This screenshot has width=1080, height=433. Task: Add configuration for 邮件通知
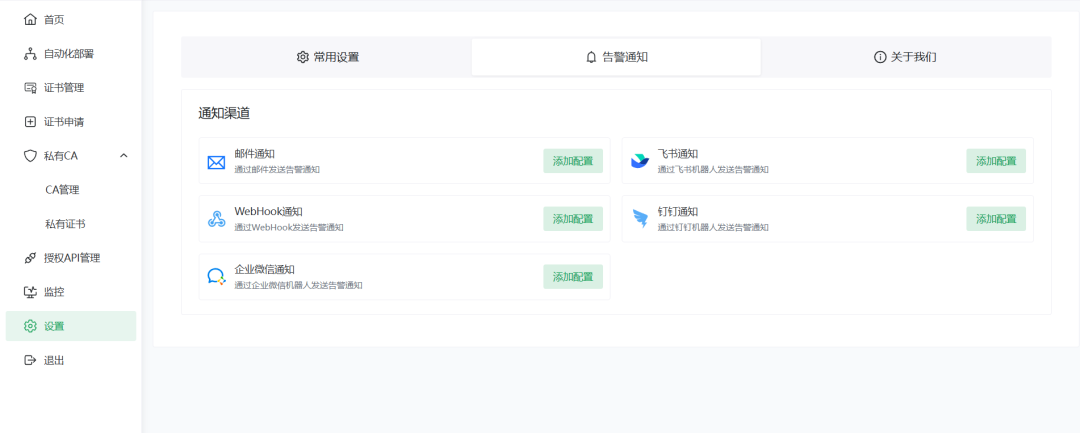(573, 161)
